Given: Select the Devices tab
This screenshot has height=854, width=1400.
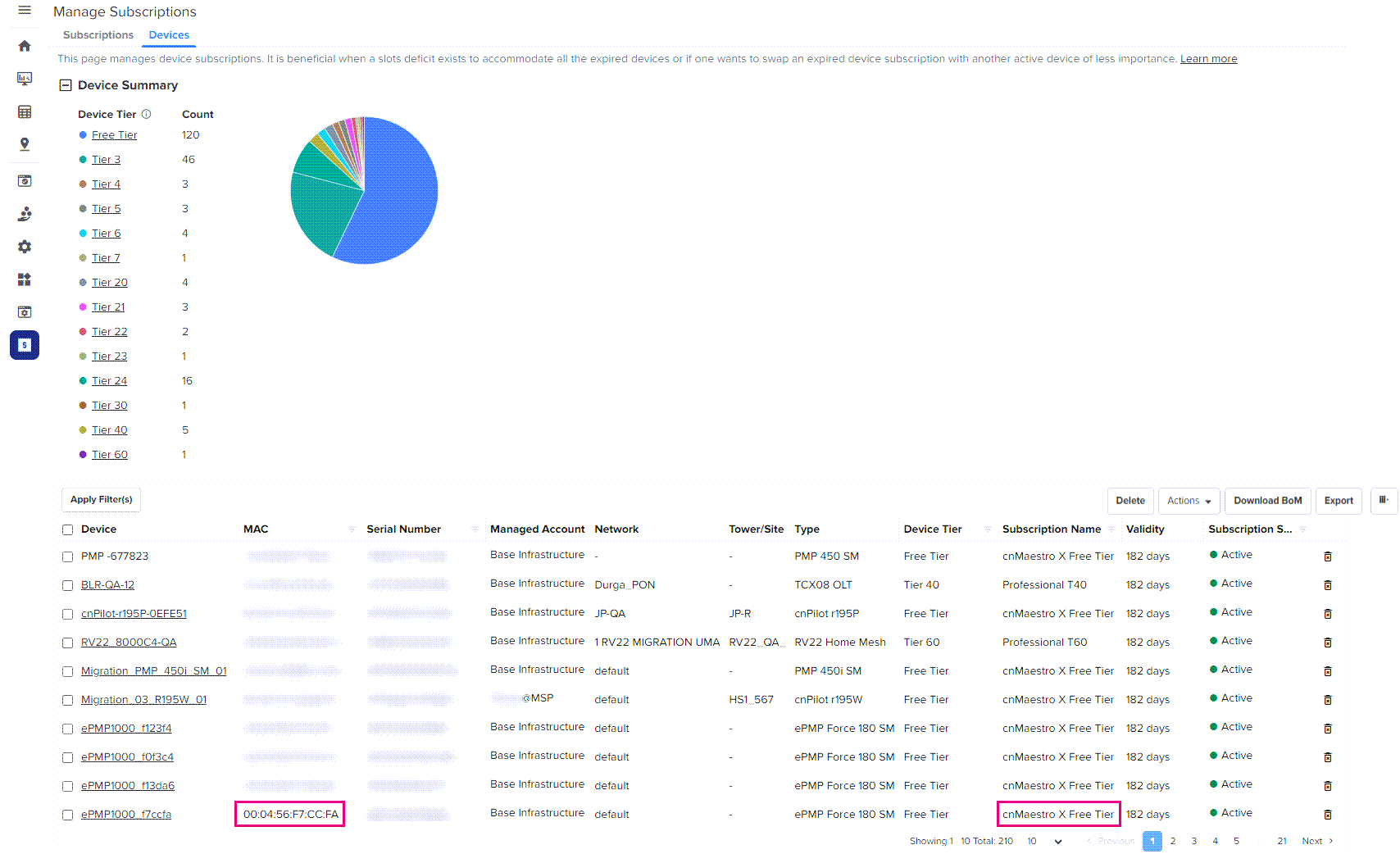Looking at the screenshot, I should (x=169, y=35).
